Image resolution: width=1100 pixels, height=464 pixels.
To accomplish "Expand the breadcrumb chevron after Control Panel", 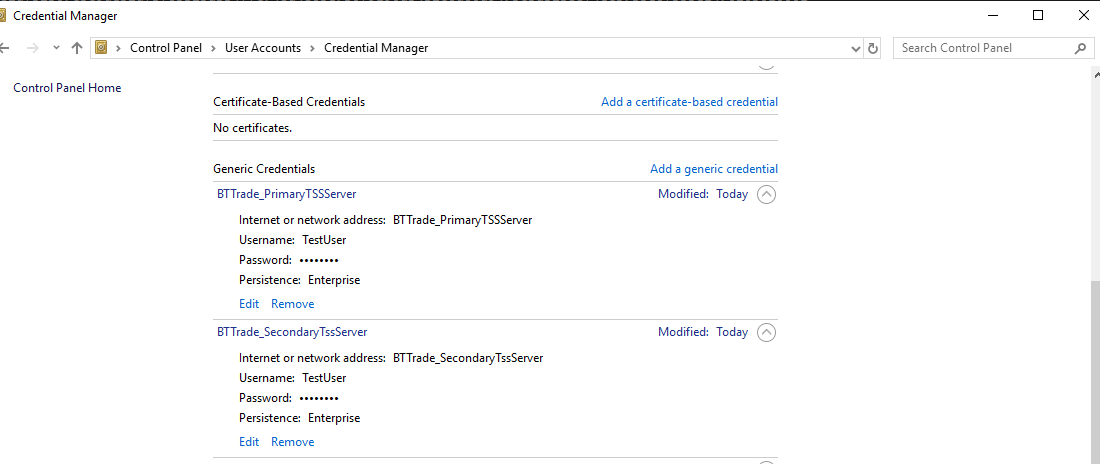I will pos(213,48).
